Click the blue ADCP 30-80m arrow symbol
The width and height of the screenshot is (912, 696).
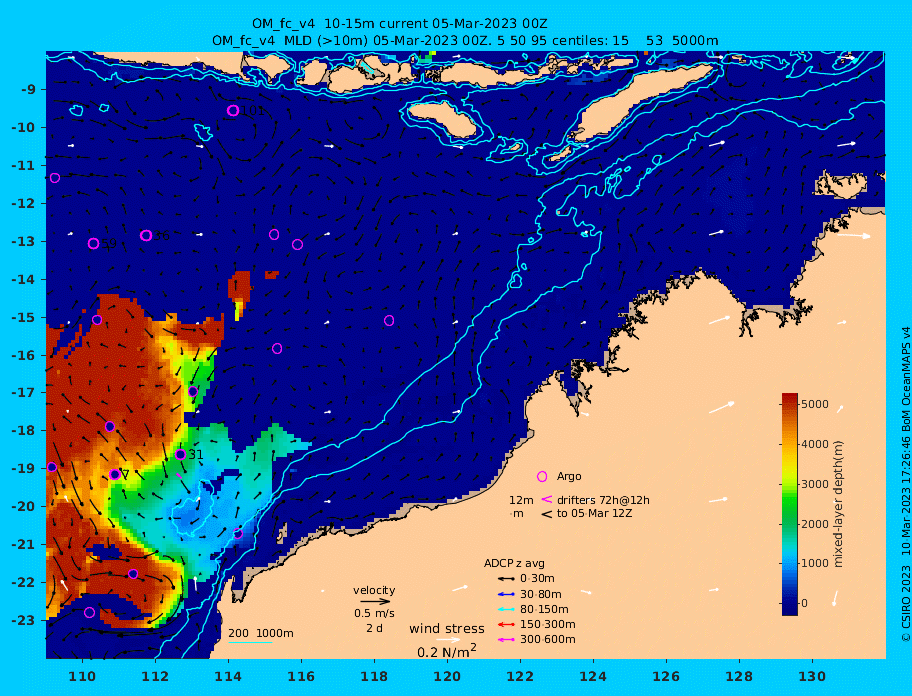pyautogui.click(x=506, y=594)
